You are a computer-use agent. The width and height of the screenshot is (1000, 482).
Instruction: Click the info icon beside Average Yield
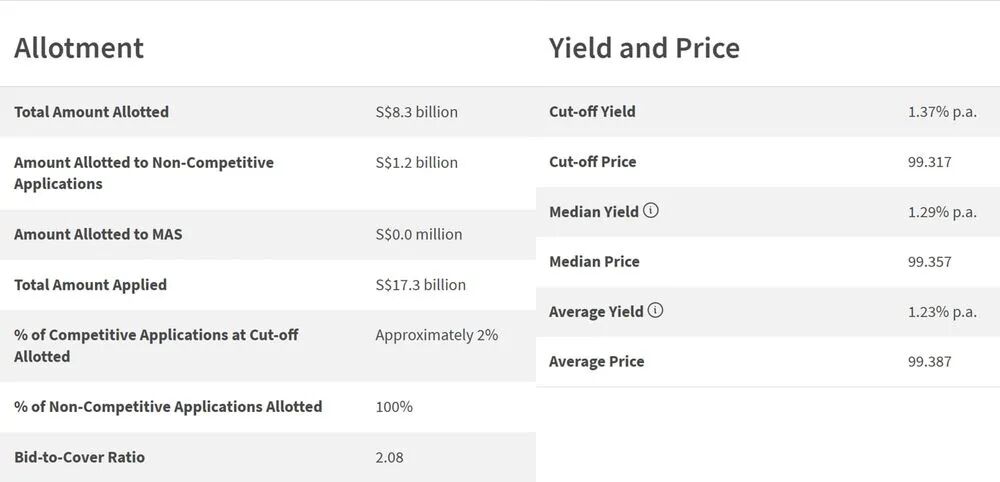click(x=656, y=311)
